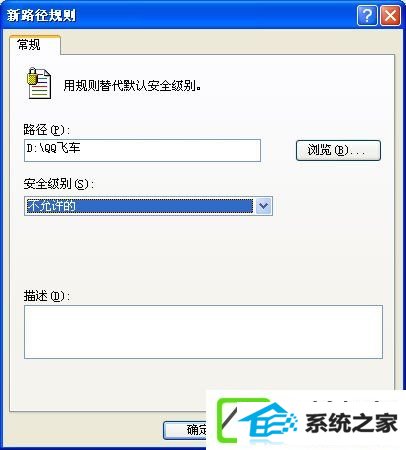Image resolution: width=406 pixels, height=450 pixels.
Task: Click the question-mark help icon in title bar
Action: coord(367,15)
